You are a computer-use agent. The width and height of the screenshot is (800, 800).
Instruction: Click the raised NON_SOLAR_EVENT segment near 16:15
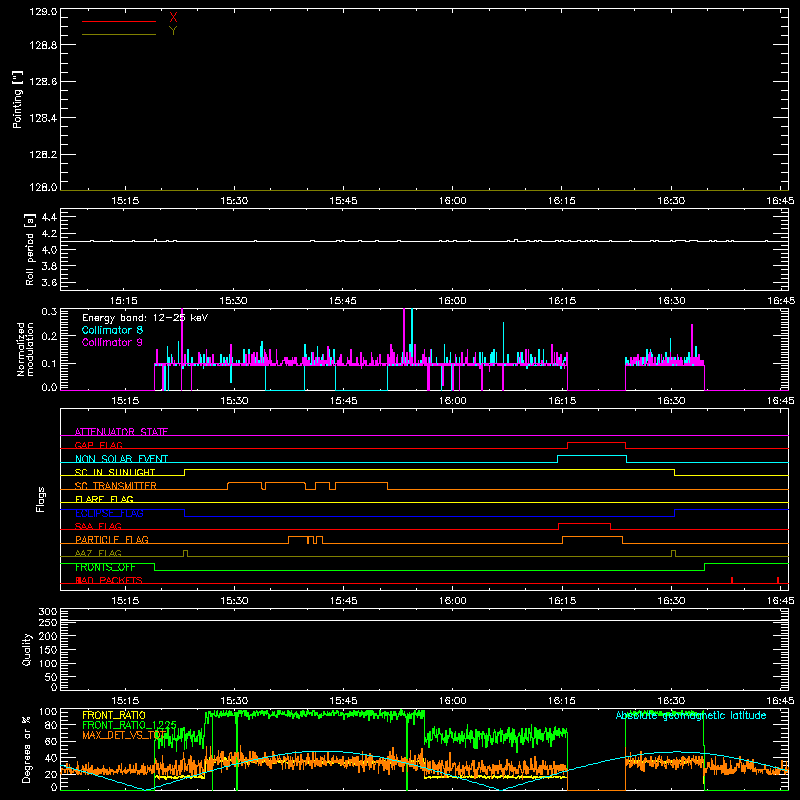[x=592, y=456]
